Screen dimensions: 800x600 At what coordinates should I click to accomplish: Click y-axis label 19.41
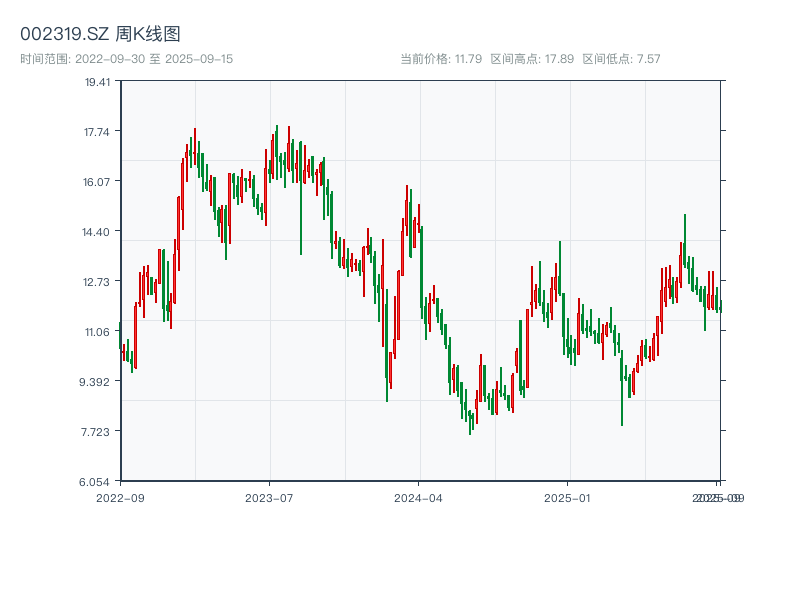point(97,82)
